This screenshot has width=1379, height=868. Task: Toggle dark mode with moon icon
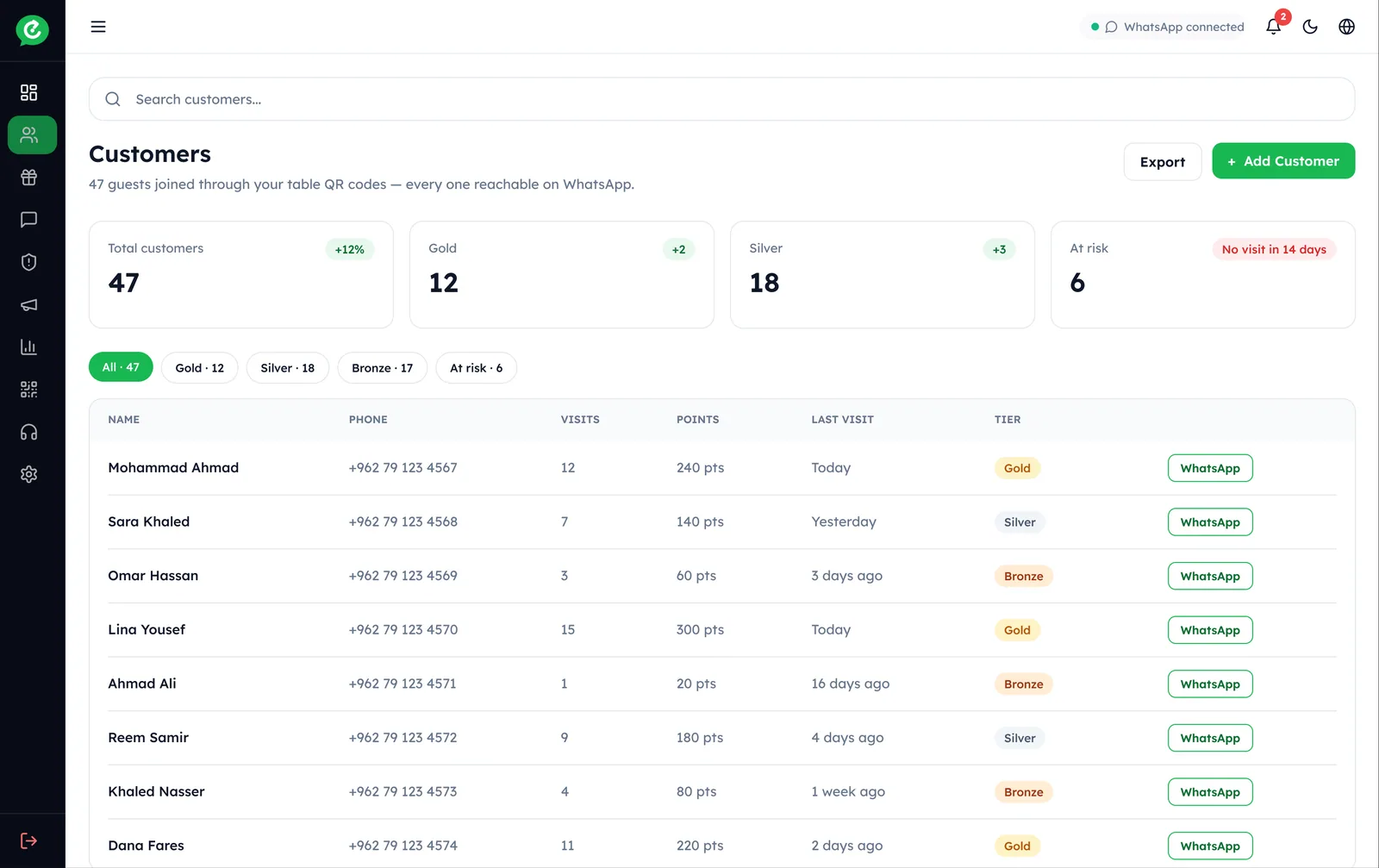click(1310, 27)
